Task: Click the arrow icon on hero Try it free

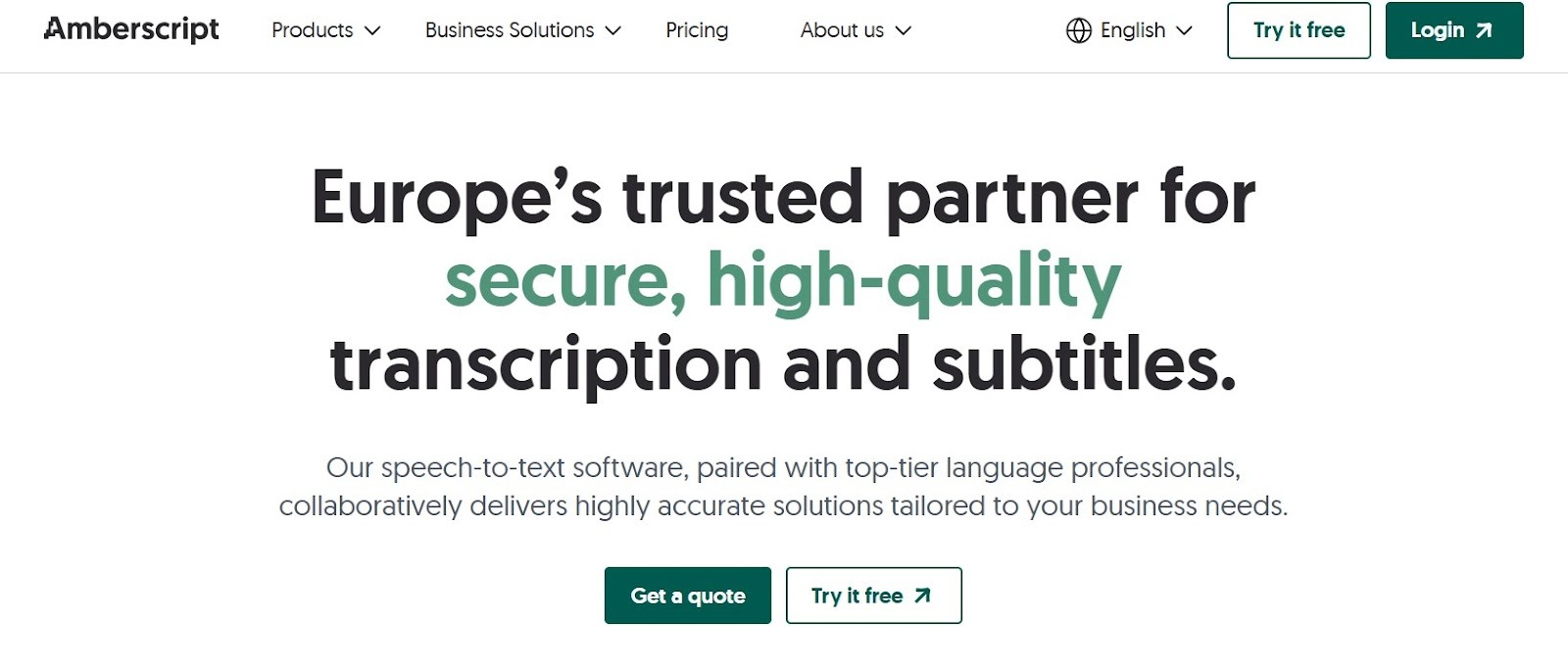Action: [x=922, y=596]
